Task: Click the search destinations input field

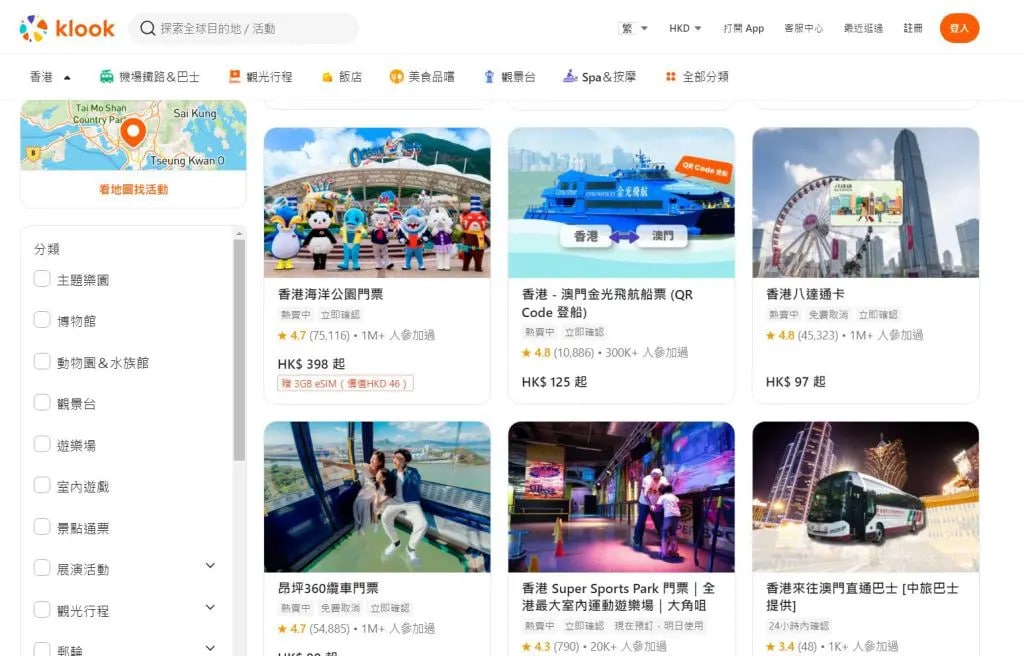Action: tap(244, 28)
